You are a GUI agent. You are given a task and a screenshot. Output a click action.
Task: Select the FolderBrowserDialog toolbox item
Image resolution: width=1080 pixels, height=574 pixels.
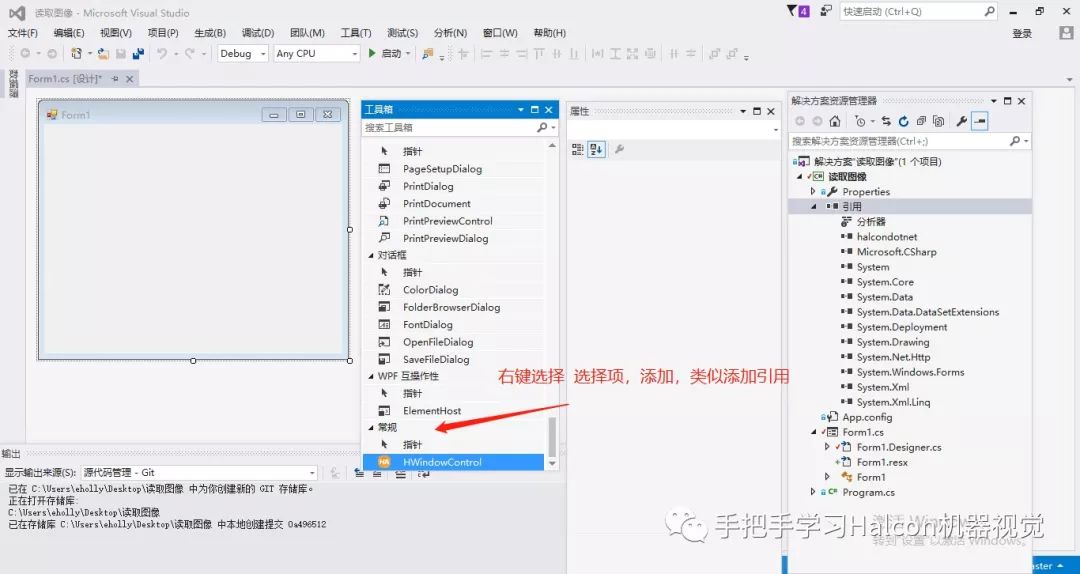coord(453,307)
